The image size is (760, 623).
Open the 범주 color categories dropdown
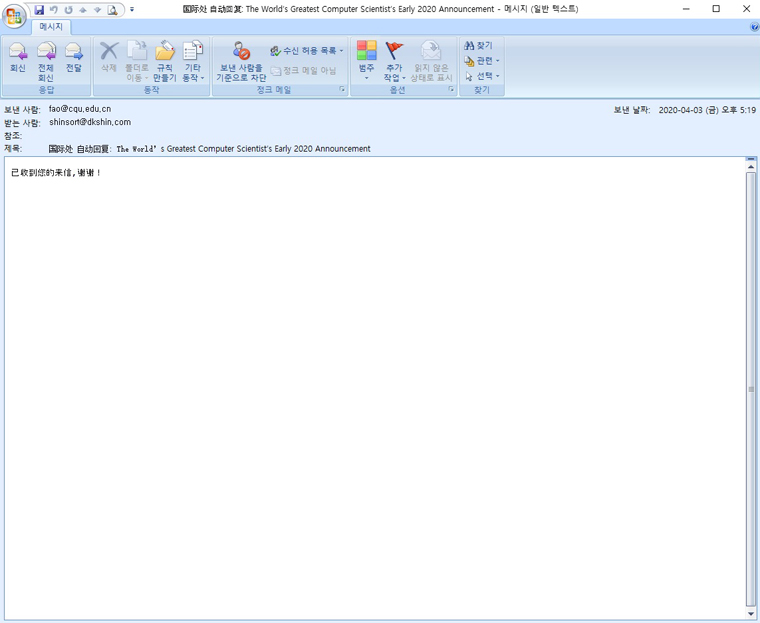tap(366, 60)
